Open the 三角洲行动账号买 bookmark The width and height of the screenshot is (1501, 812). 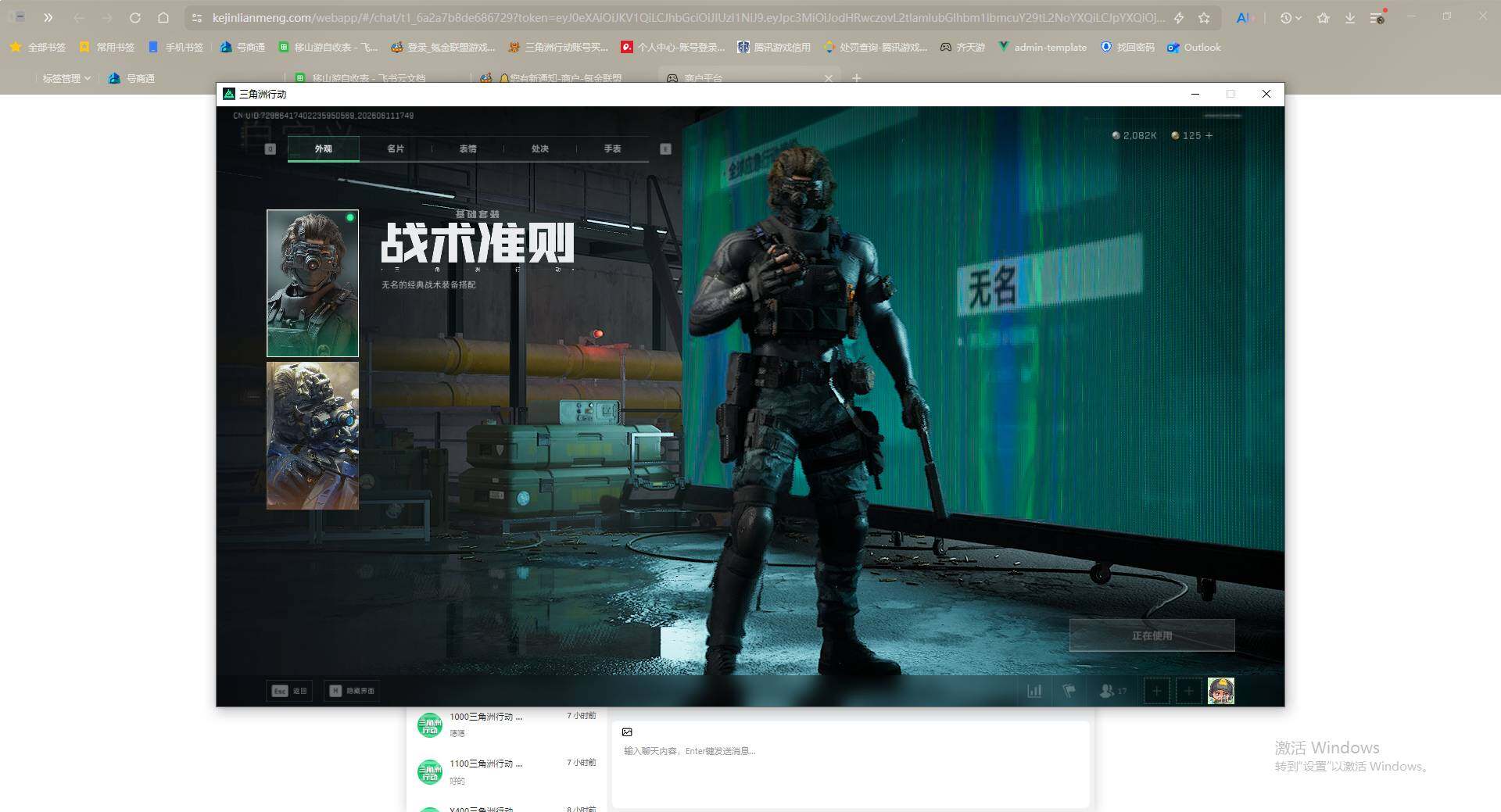coord(558,47)
